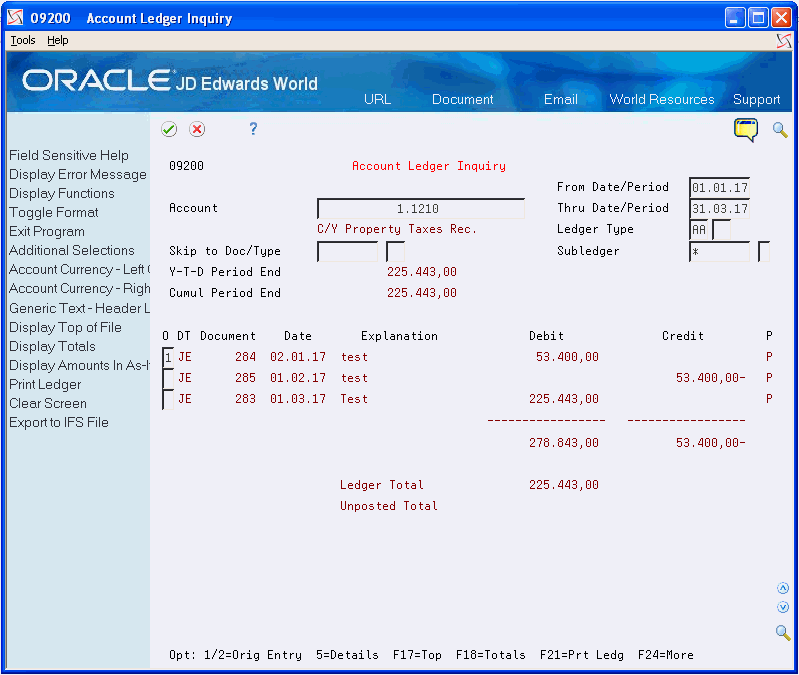Select Generic Text - Header option
799x675 pixels.
pyautogui.click(x=79, y=308)
